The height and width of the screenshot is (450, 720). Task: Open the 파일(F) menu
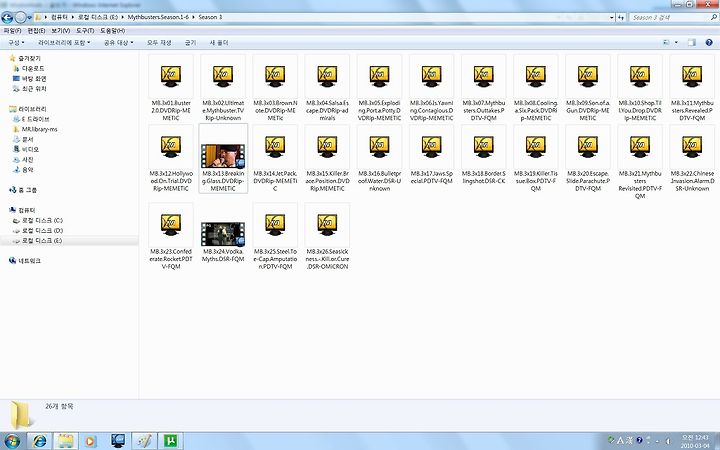[x=12, y=31]
